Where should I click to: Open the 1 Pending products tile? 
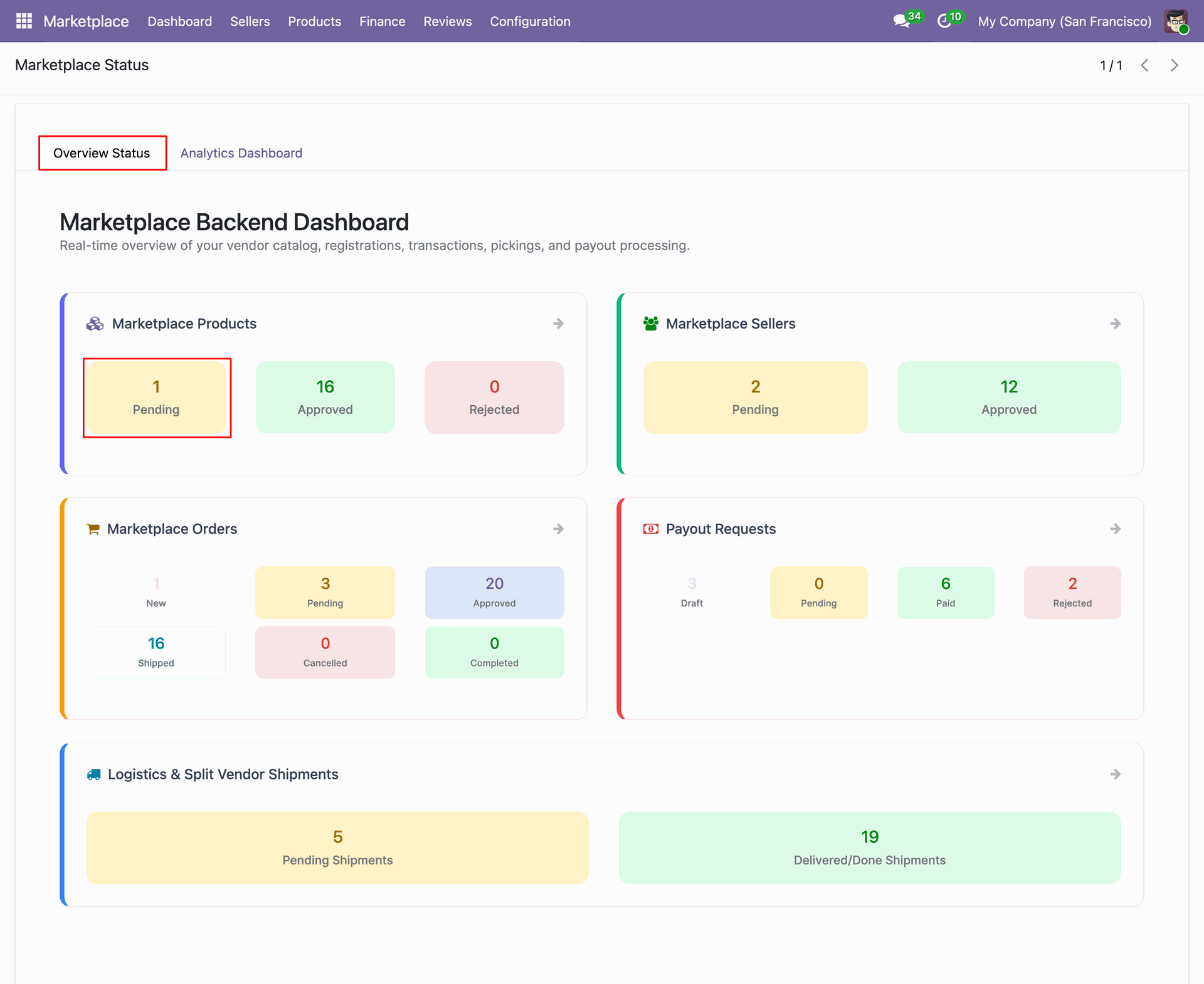[156, 398]
